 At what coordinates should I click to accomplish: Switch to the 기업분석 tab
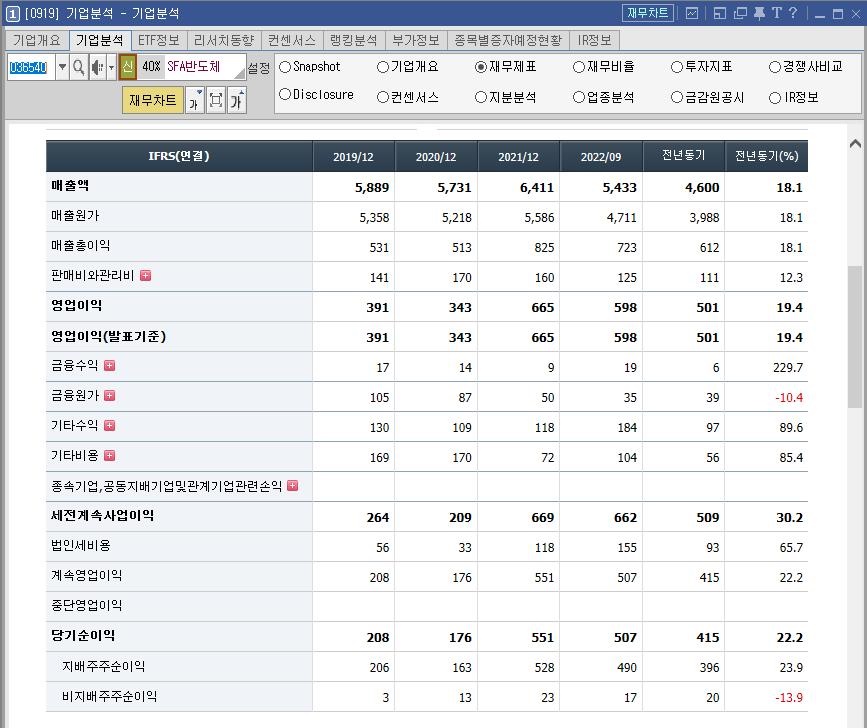click(100, 40)
